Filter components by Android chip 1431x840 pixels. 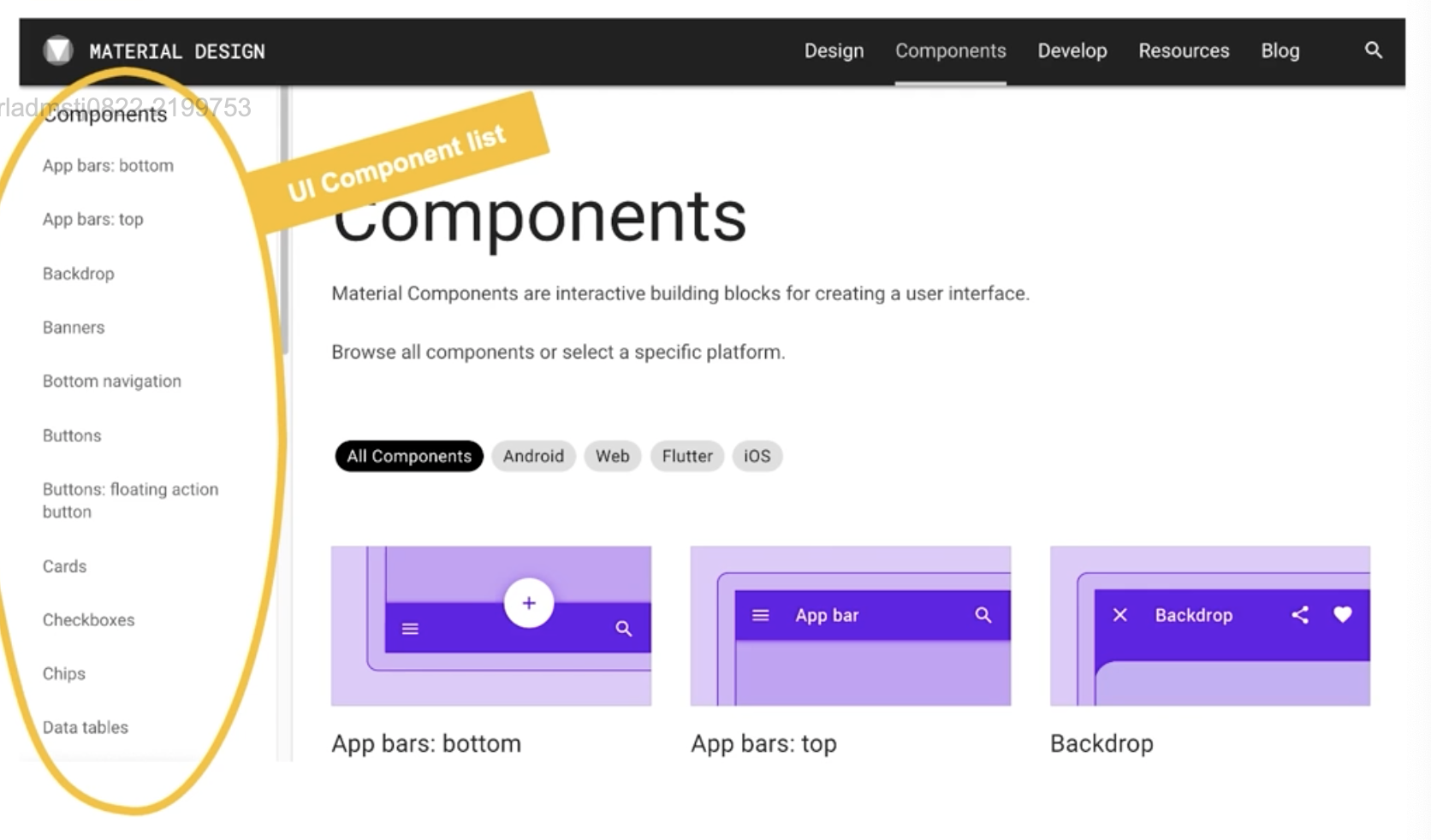[x=533, y=456]
